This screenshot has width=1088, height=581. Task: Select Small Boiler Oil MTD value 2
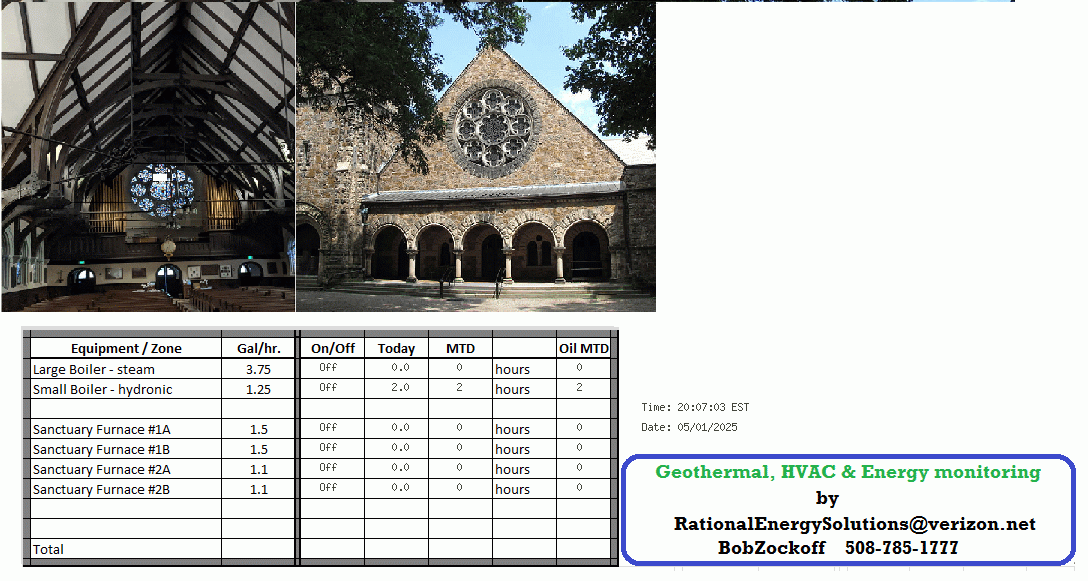[579, 387]
